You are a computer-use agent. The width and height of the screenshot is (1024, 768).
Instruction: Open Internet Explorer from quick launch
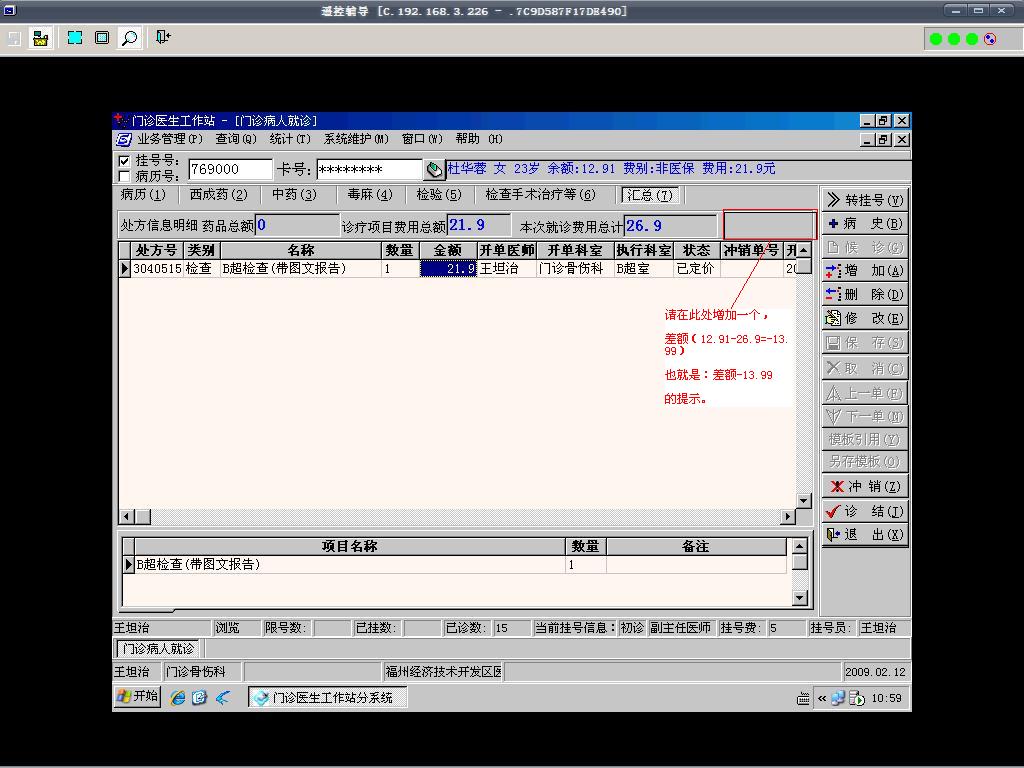[x=177, y=697]
